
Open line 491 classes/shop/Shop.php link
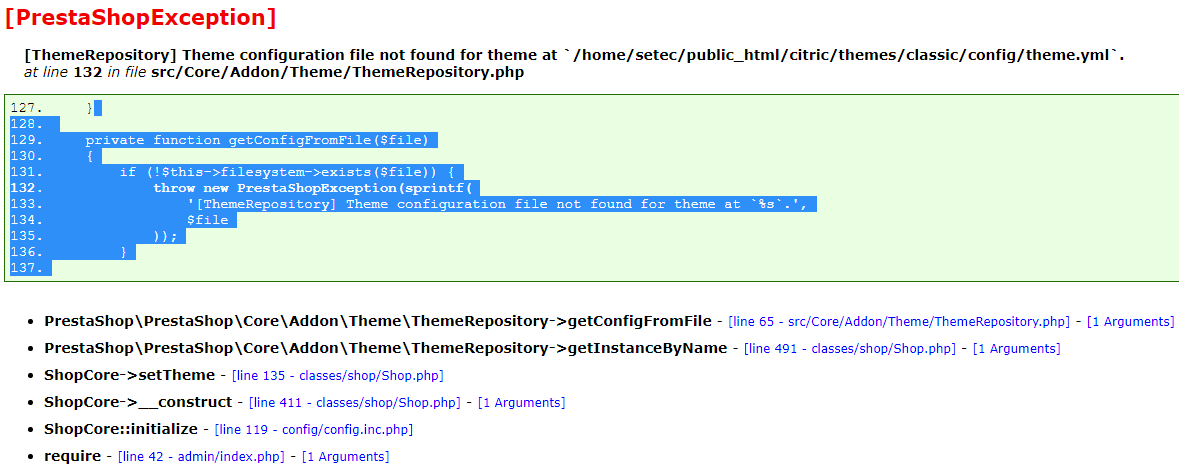[x=850, y=349]
